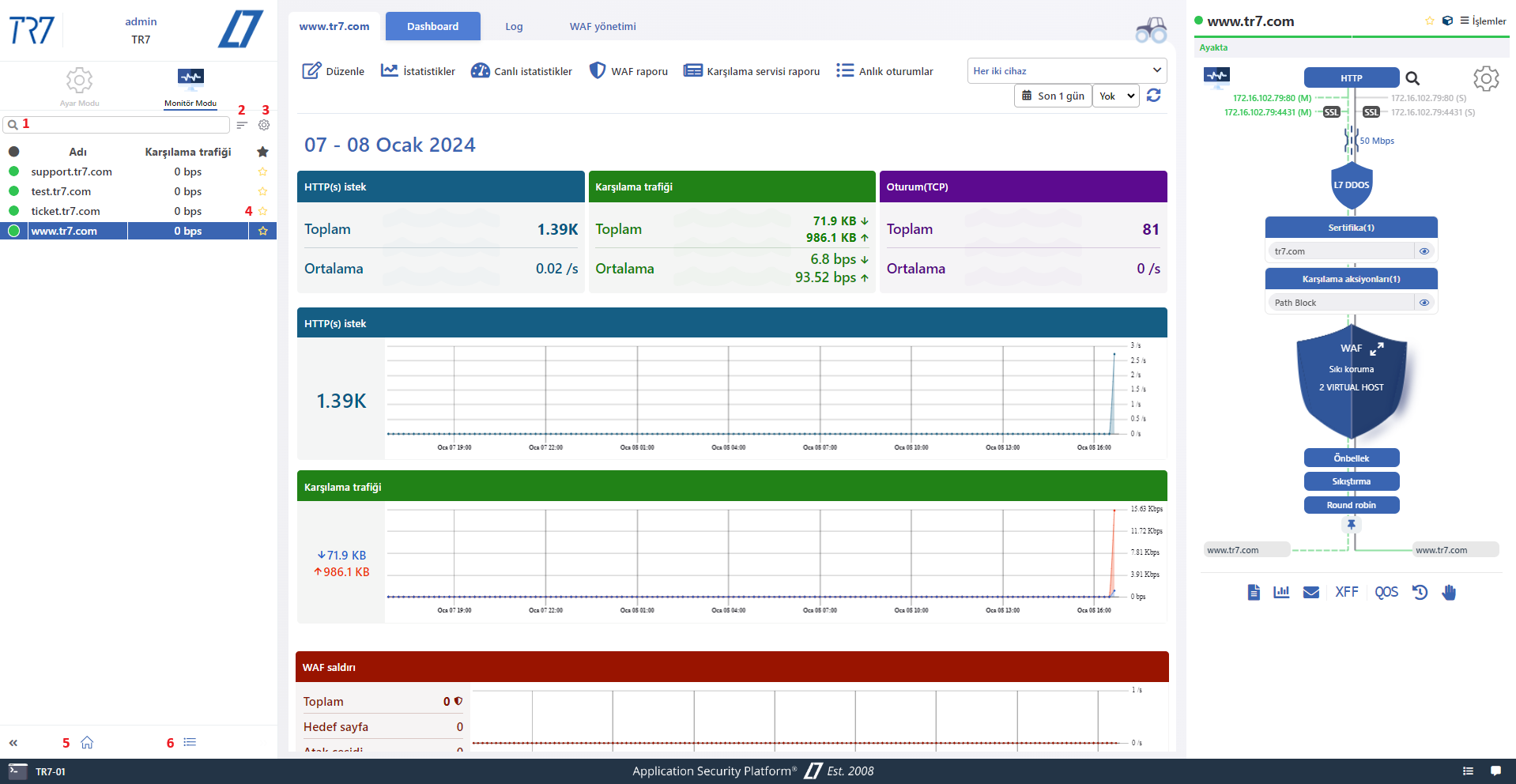Image resolution: width=1516 pixels, height=784 pixels.
Task: Click the Önbellek block
Action: click(1352, 458)
